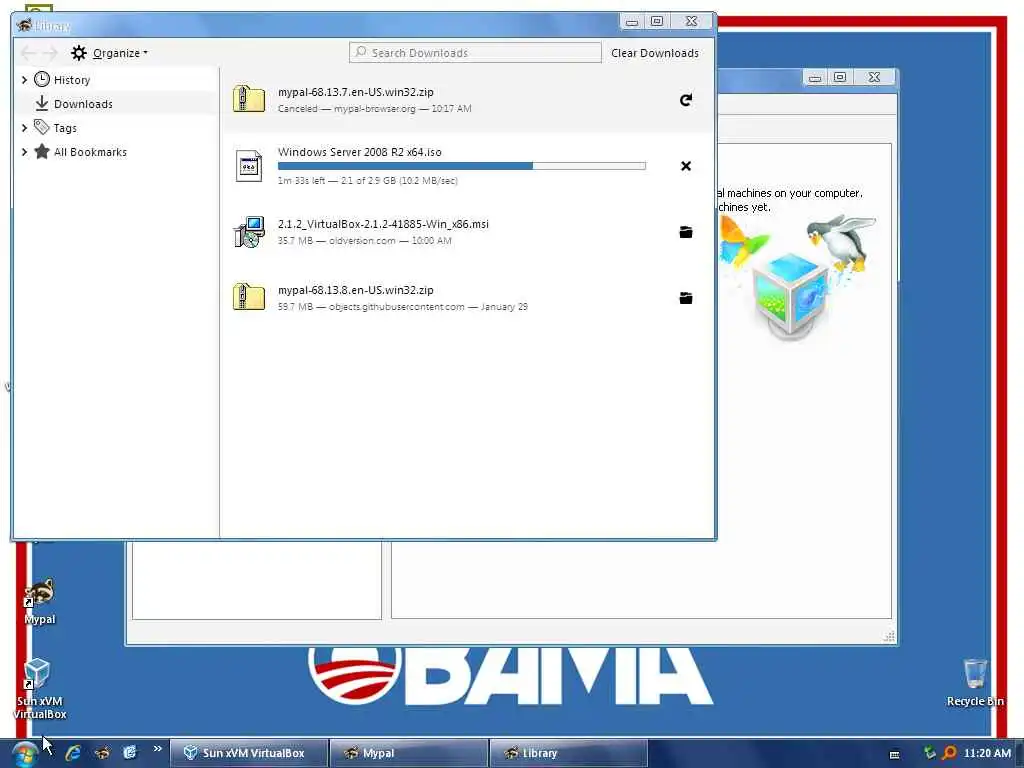Click the orange magnifier tray icon
Viewport: 1024px width, 768px height.
[950, 753]
